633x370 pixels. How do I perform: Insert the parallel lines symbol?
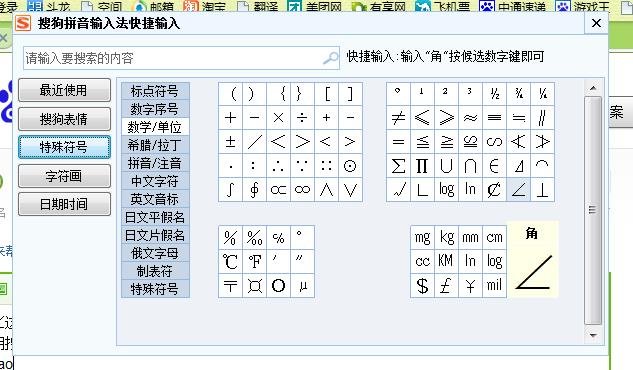(542, 118)
